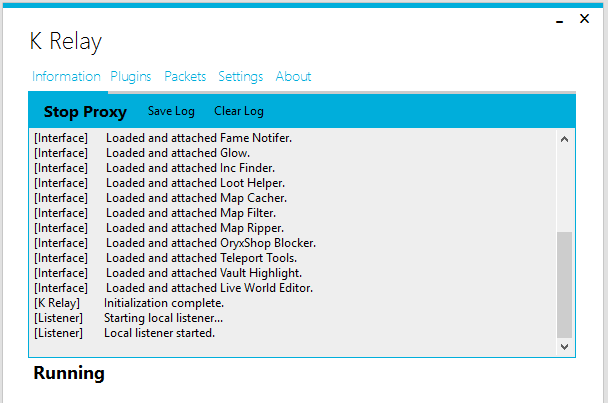This screenshot has width=608, height=403.
Task: Open the Information tab
Action: pos(66,76)
